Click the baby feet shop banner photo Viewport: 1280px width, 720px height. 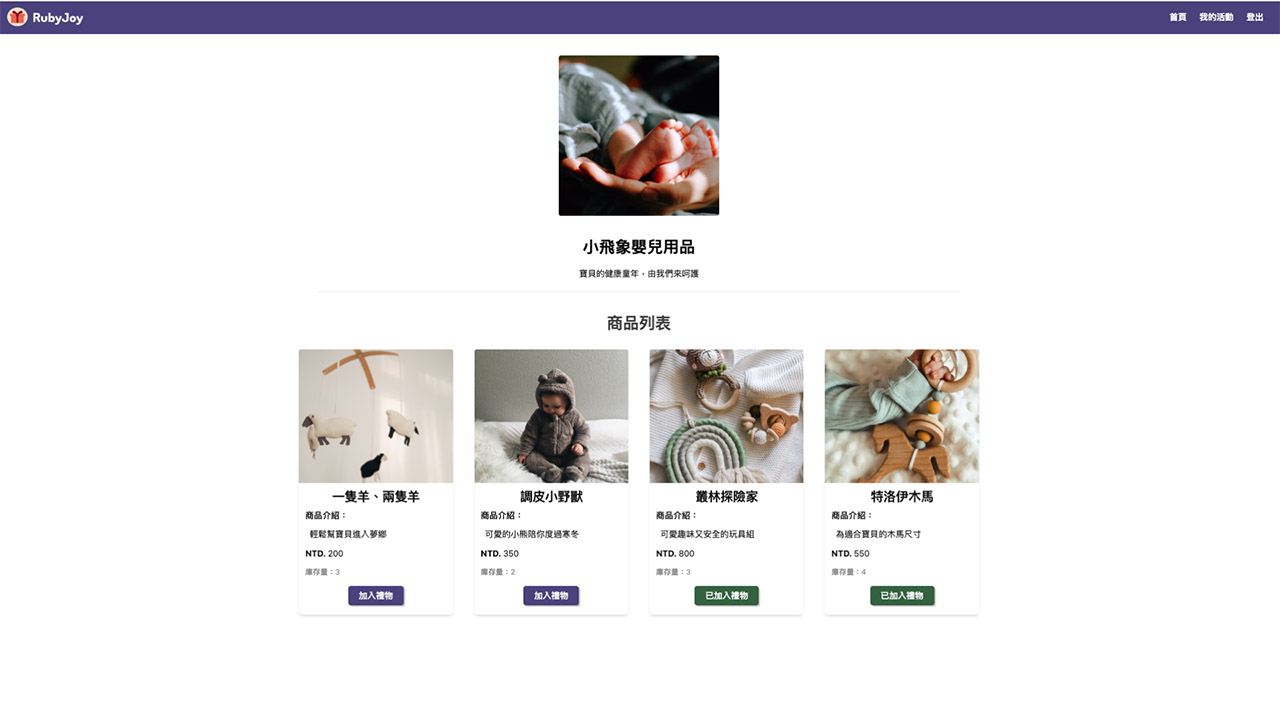point(639,135)
